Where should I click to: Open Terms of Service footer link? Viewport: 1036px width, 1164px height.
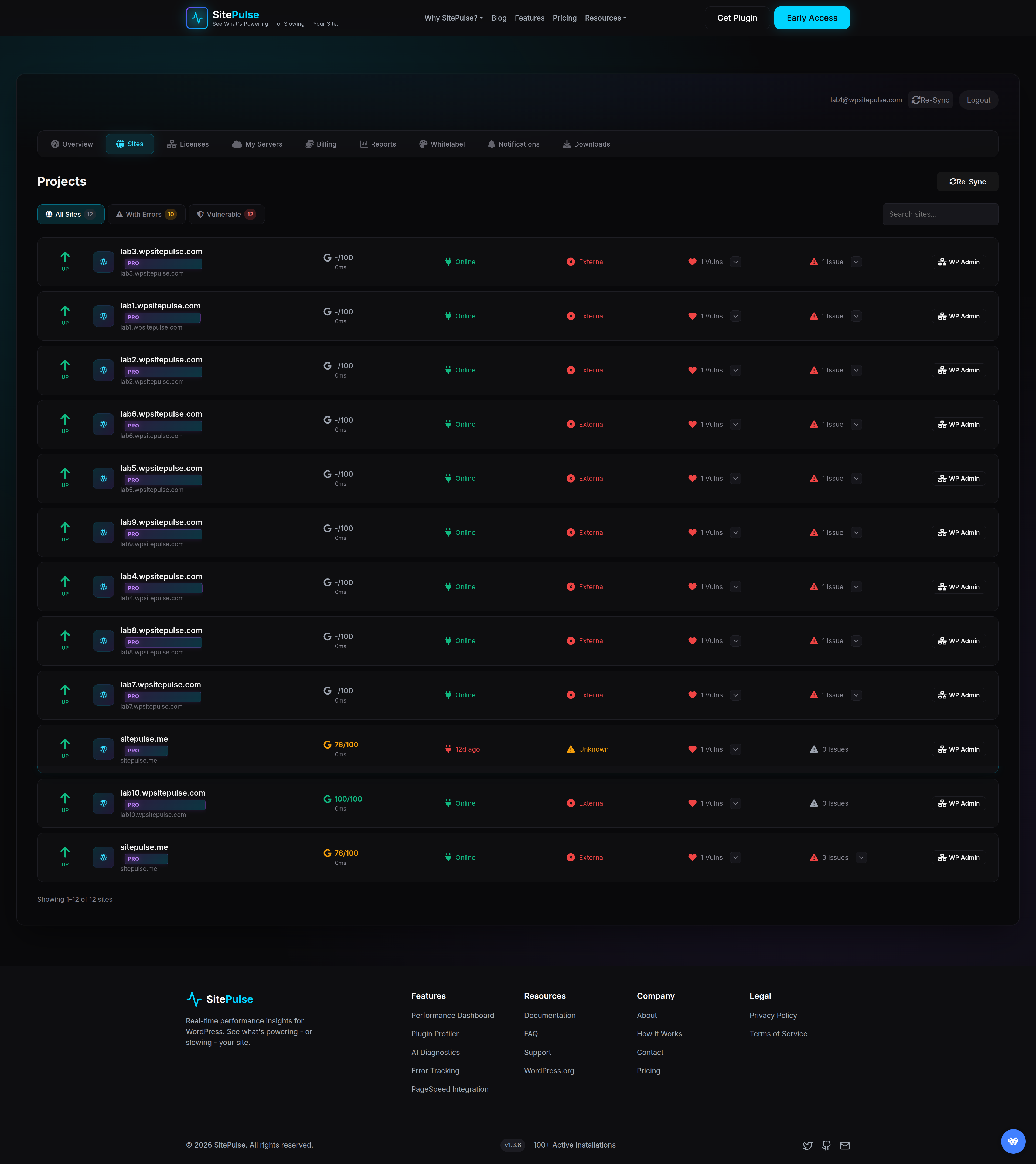[778, 1034]
